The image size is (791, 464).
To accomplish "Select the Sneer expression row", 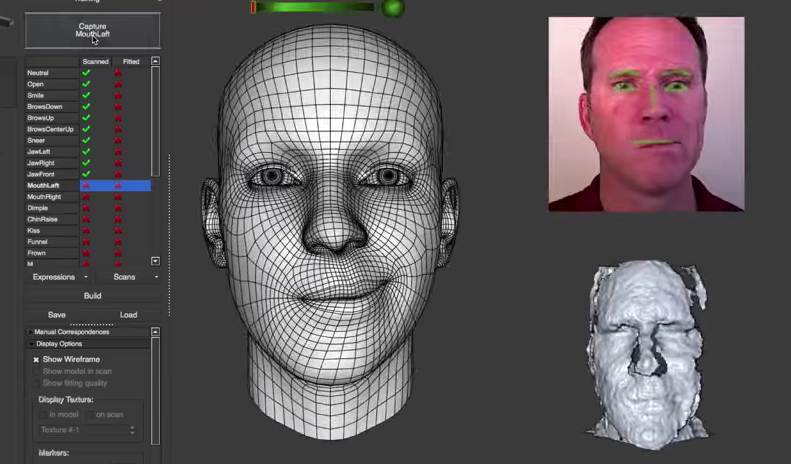I will click(x=88, y=140).
